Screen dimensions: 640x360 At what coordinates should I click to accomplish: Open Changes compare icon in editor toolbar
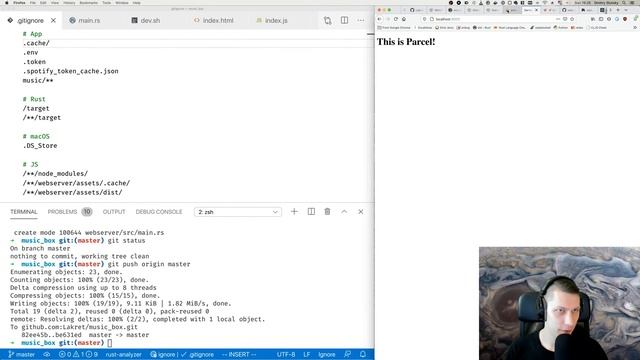(x=327, y=20)
